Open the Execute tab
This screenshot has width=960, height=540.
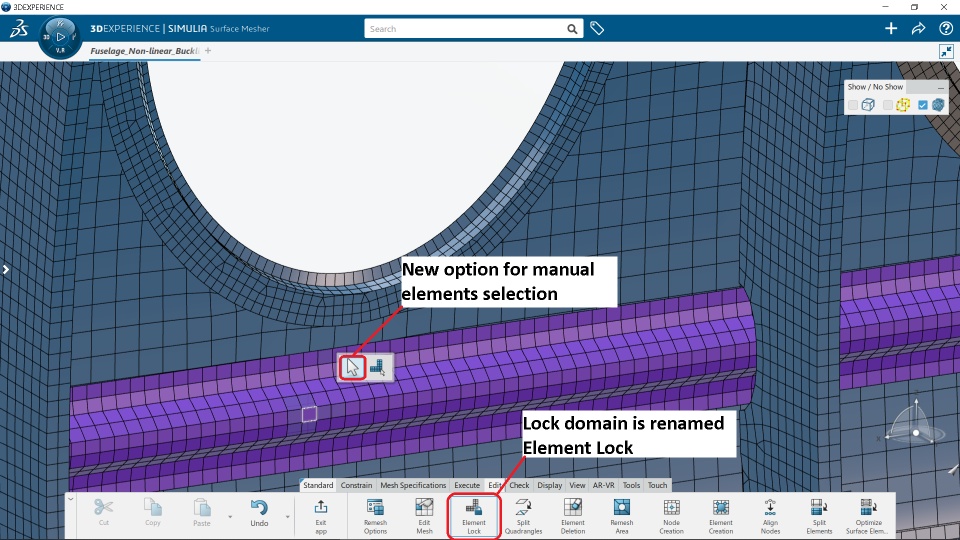pos(467,485)
